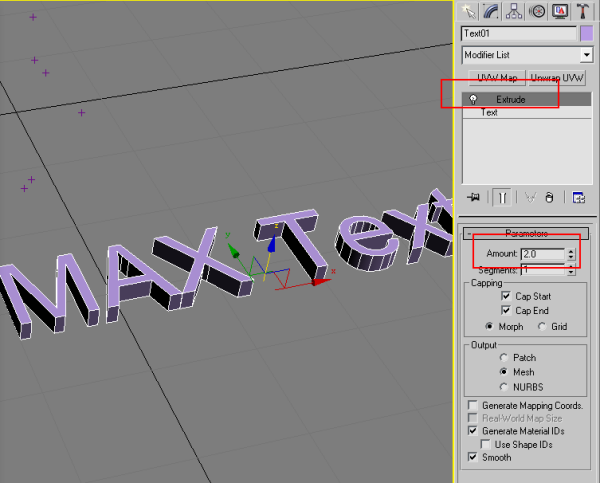Select Mesh output radio button
Screen dimensions: 600x483
pos(504,372)
